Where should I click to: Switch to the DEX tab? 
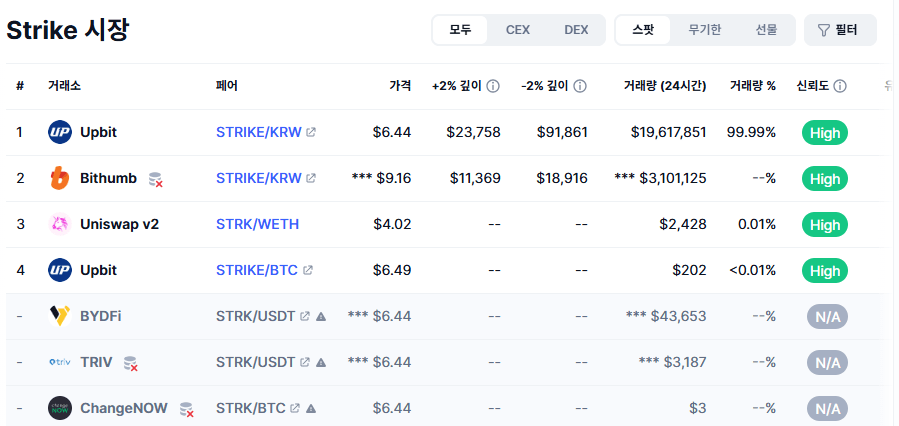tap(576, 30)
